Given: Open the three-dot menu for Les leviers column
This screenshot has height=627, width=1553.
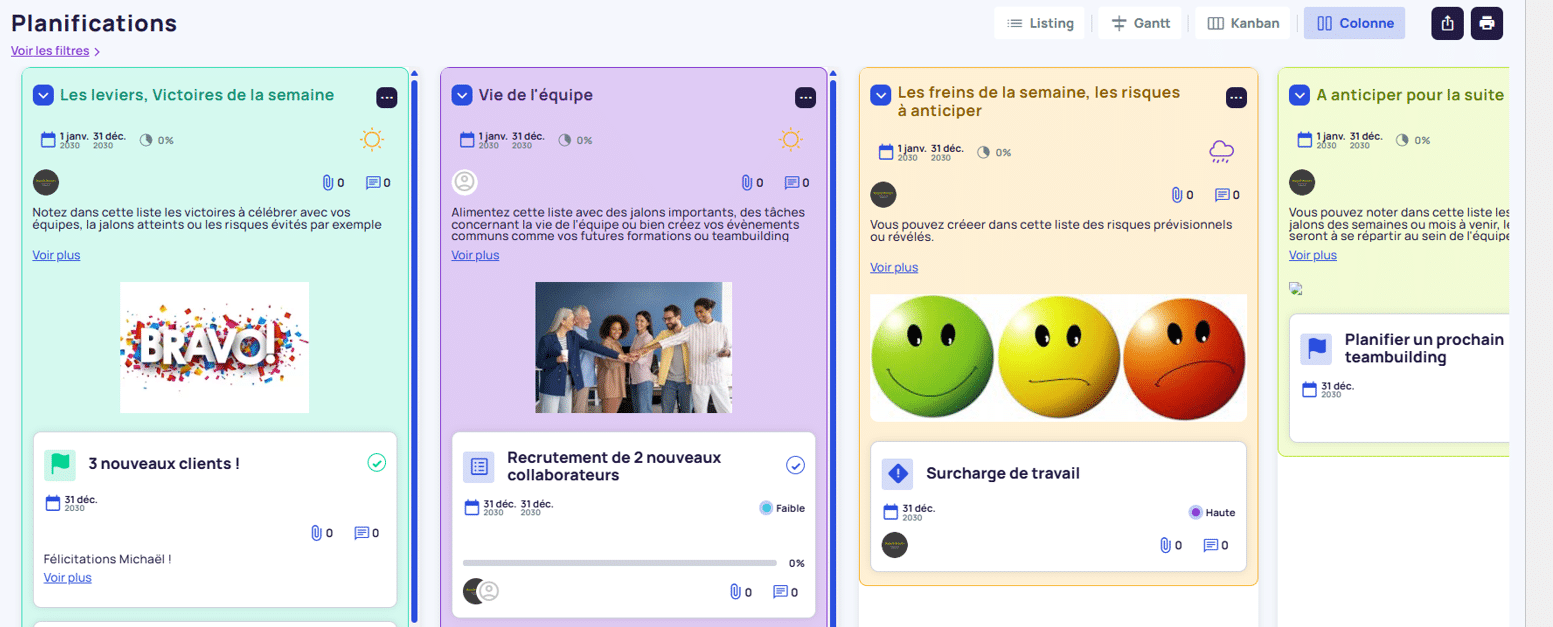Looking at the screenshot, I should coord(387,97).
